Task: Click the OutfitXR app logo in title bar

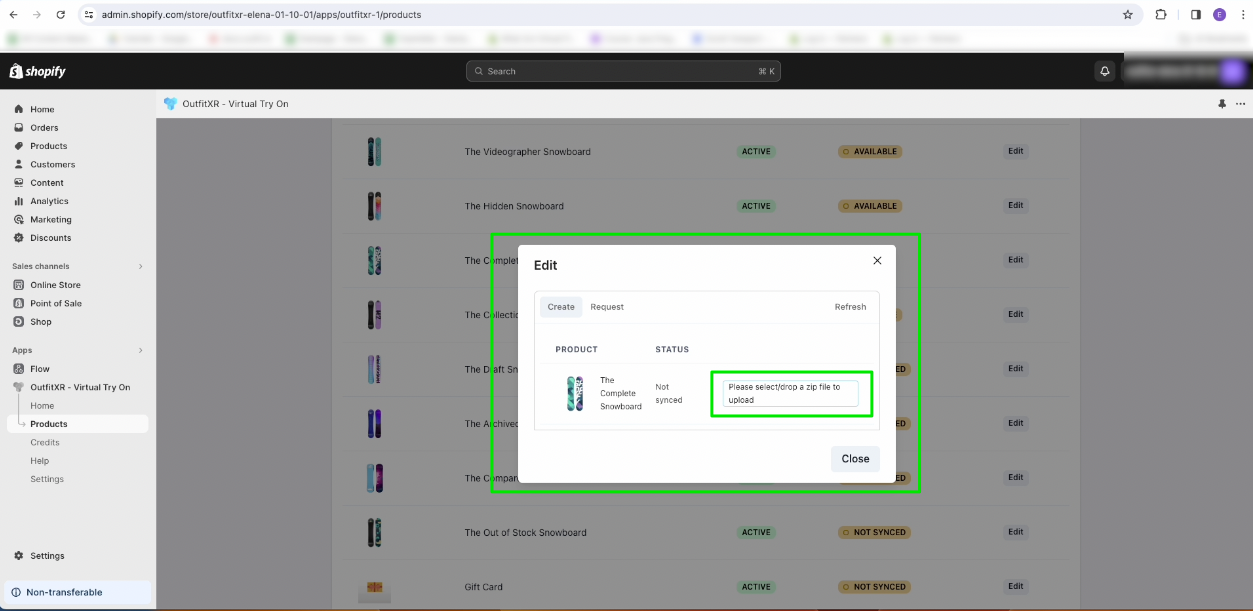Action: click(x=171, y=104)
